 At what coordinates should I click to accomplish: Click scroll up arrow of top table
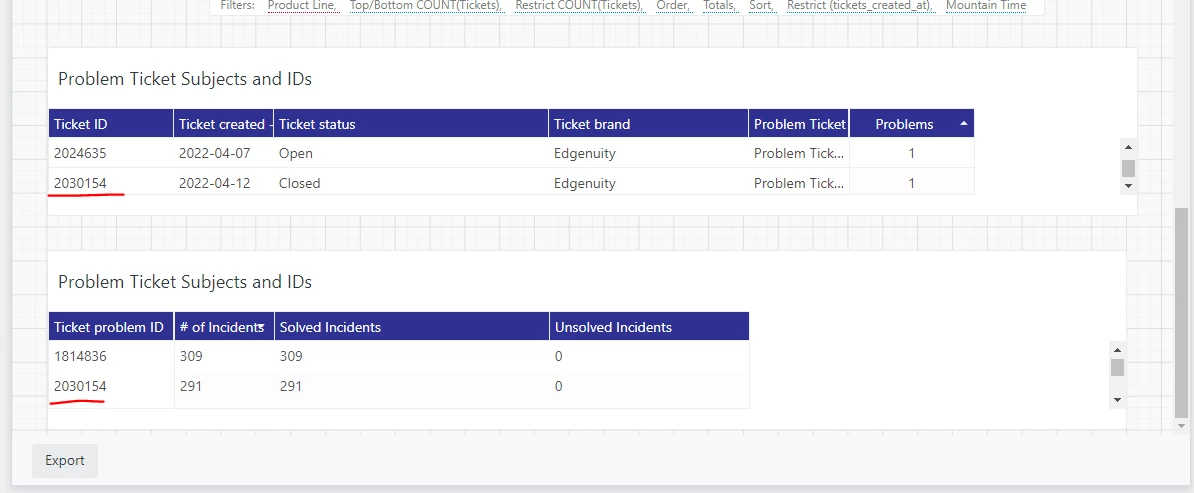tap(1129, 147)
